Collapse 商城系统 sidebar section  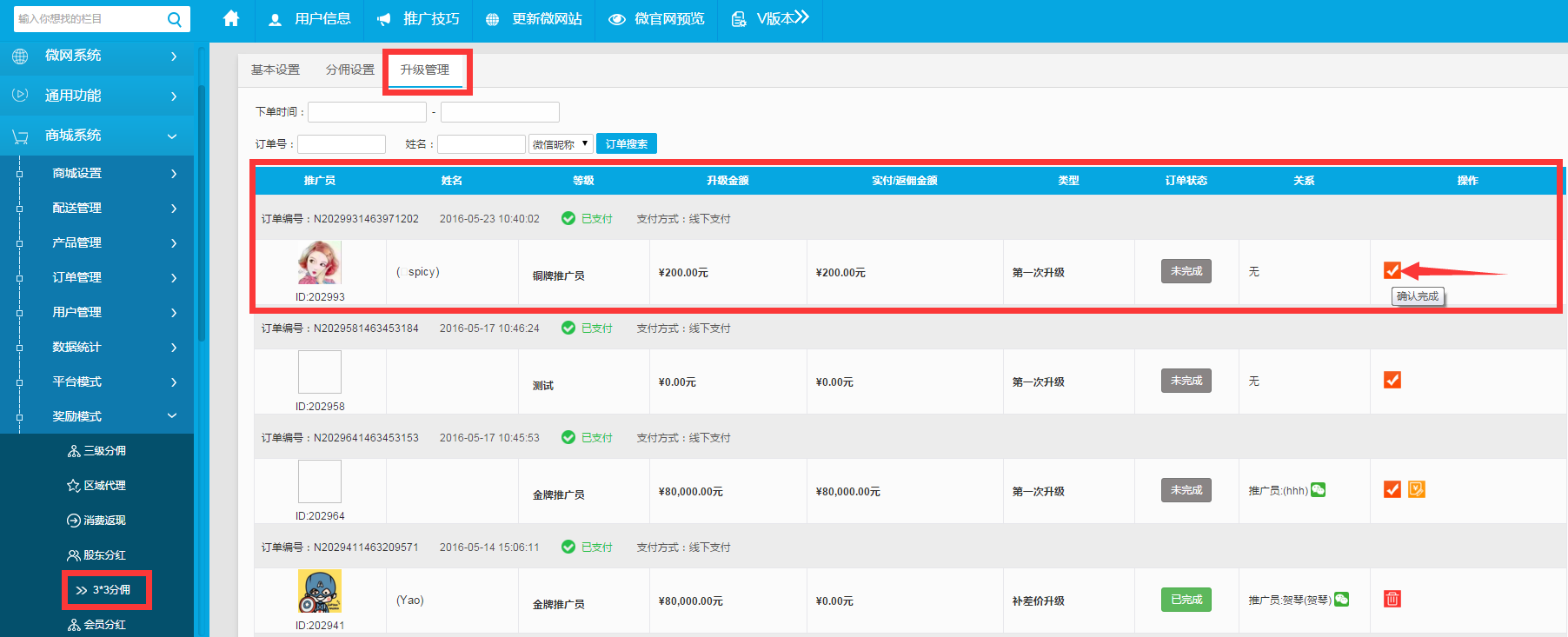(x=96, y=136)
